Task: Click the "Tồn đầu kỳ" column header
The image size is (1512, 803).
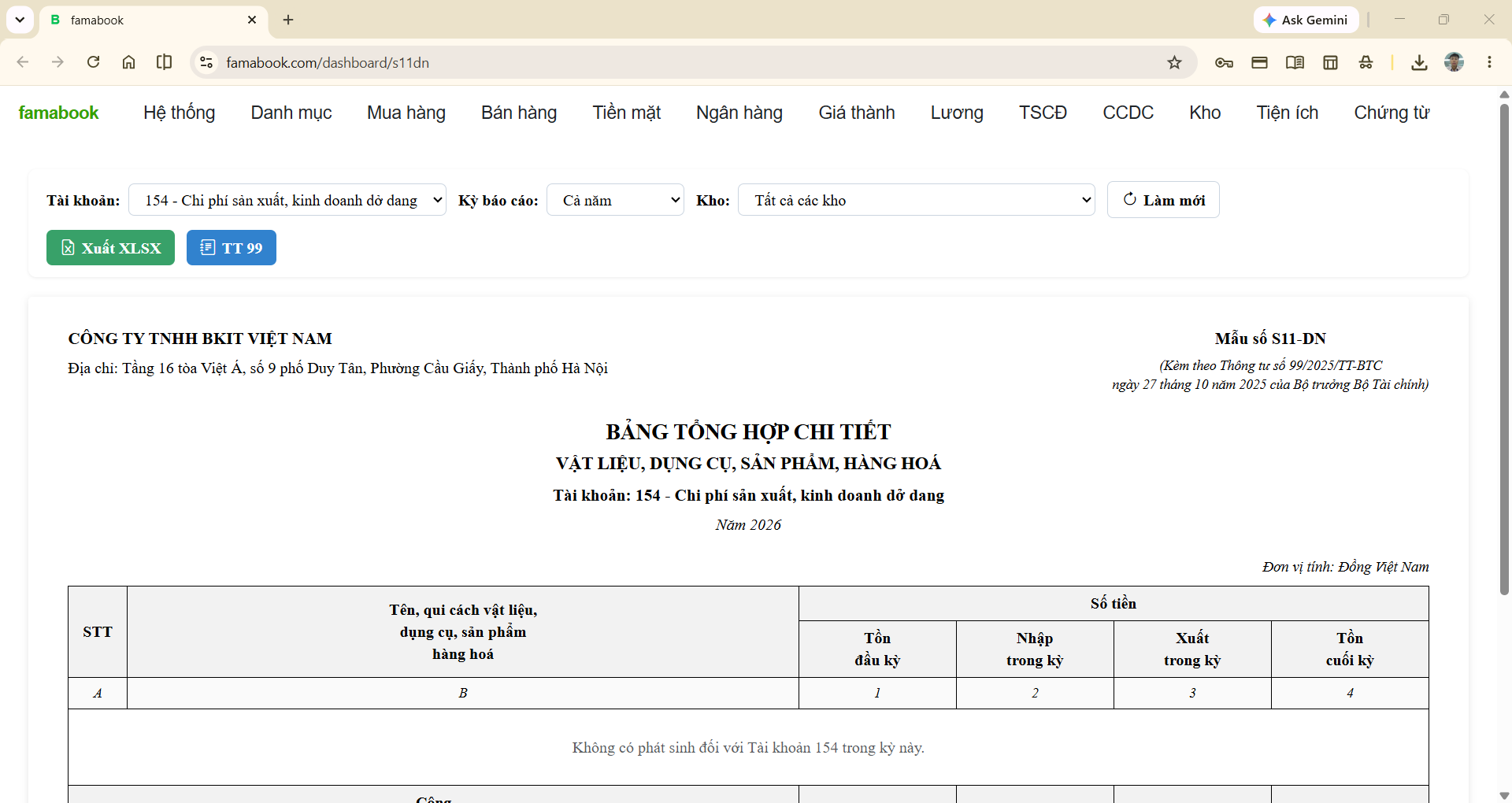Action: [x=877, y=649]
